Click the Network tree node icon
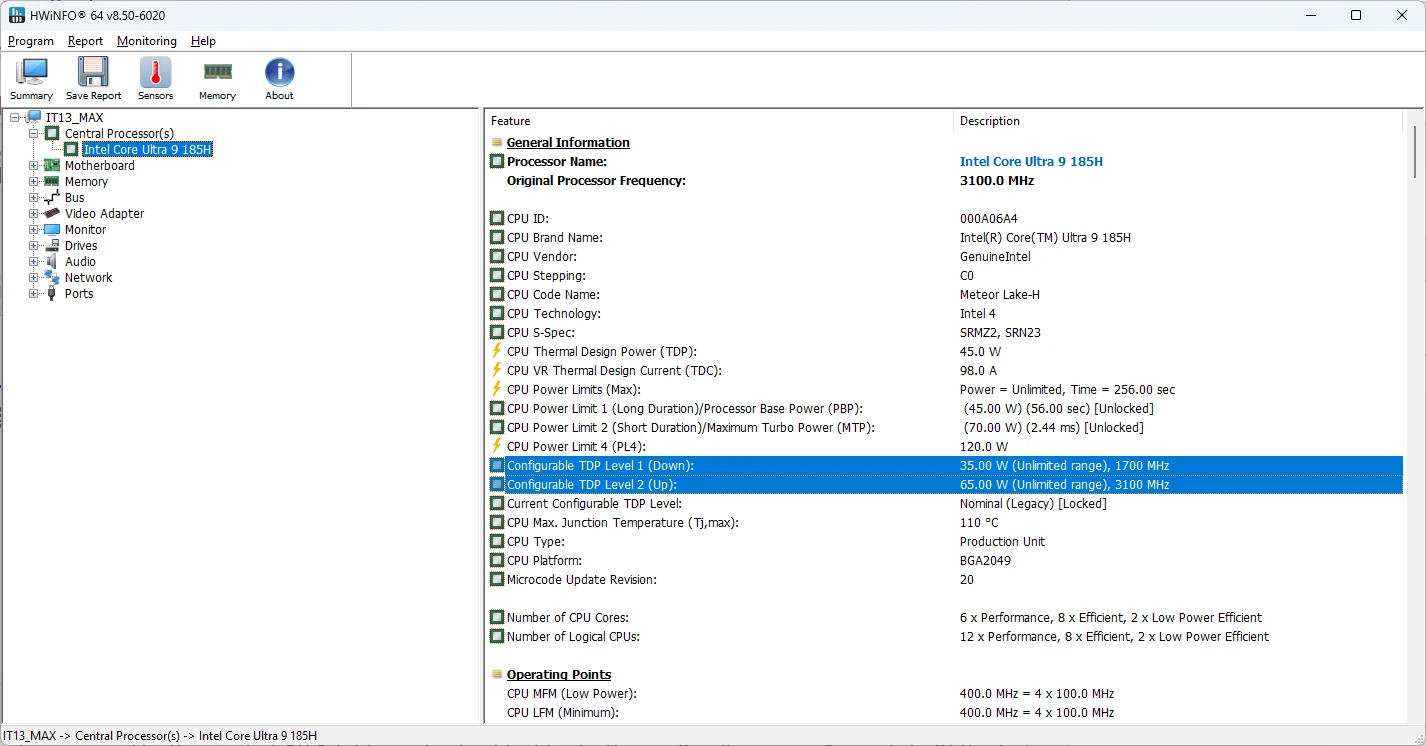 (x=53, y=278)
